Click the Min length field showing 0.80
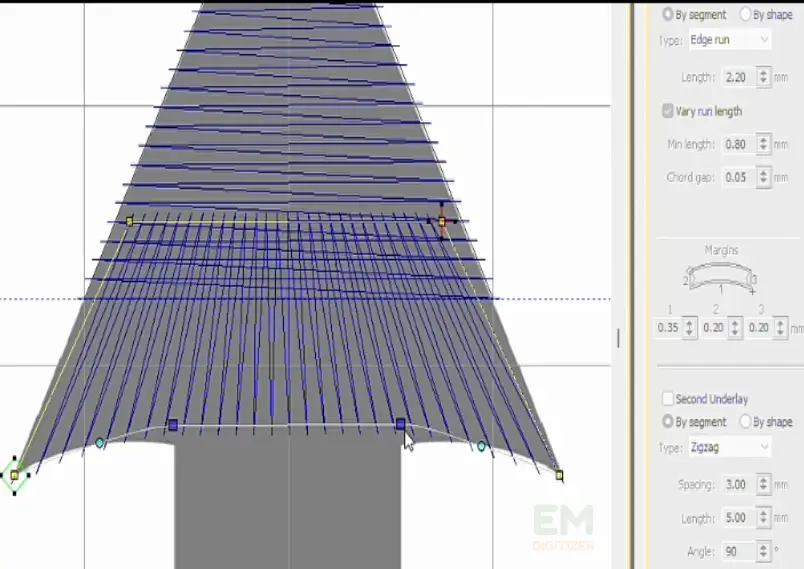 (x=739, y=144)
